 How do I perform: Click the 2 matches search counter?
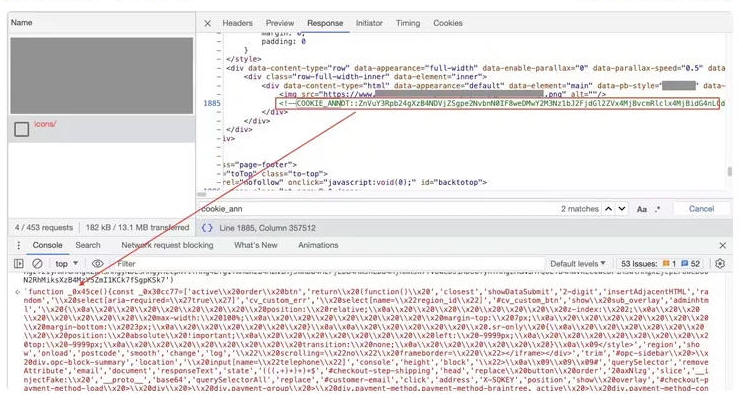tap(580, 209)
